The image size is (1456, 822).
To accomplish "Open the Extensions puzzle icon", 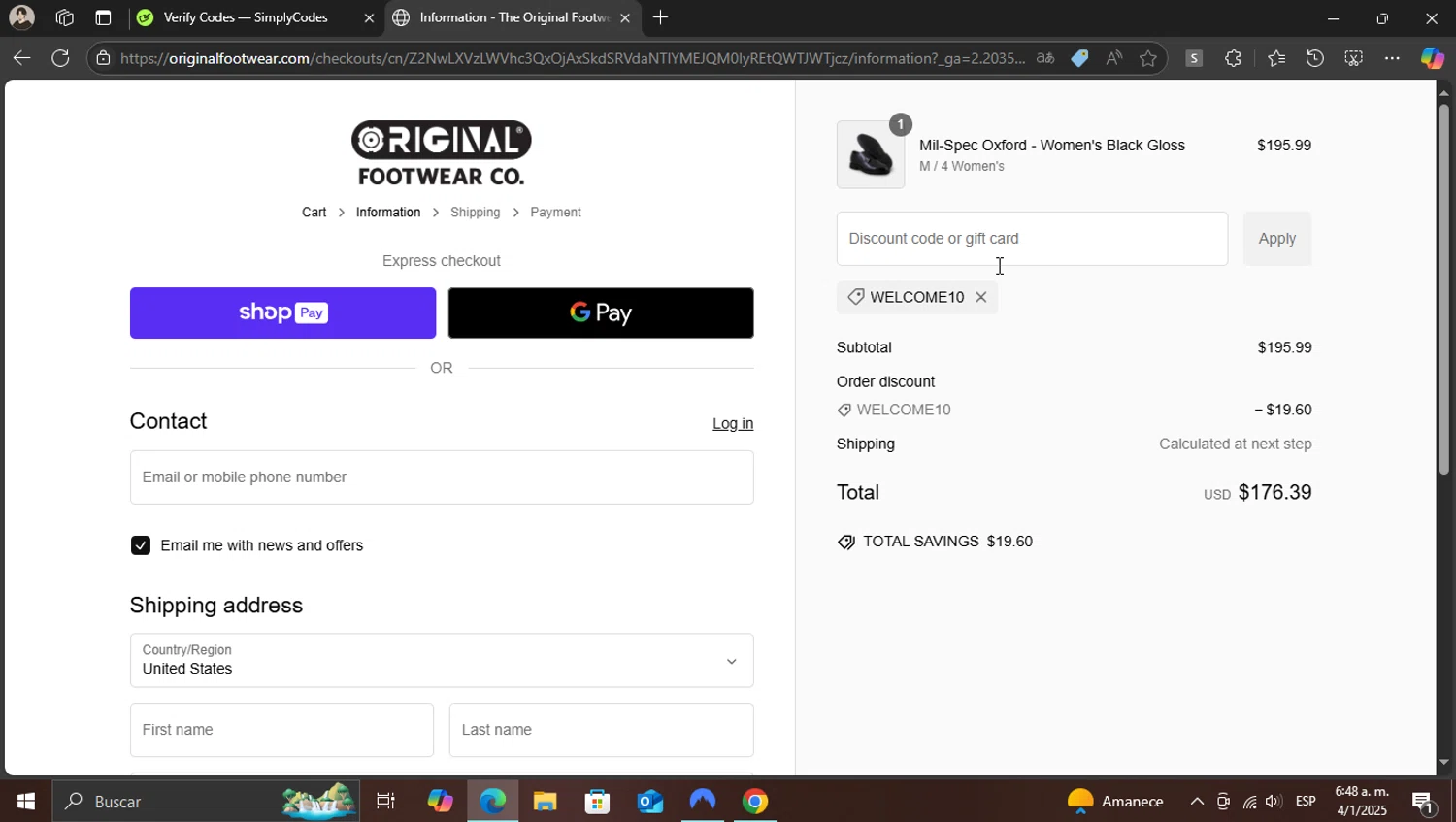I will click(x=1233, y=58).
